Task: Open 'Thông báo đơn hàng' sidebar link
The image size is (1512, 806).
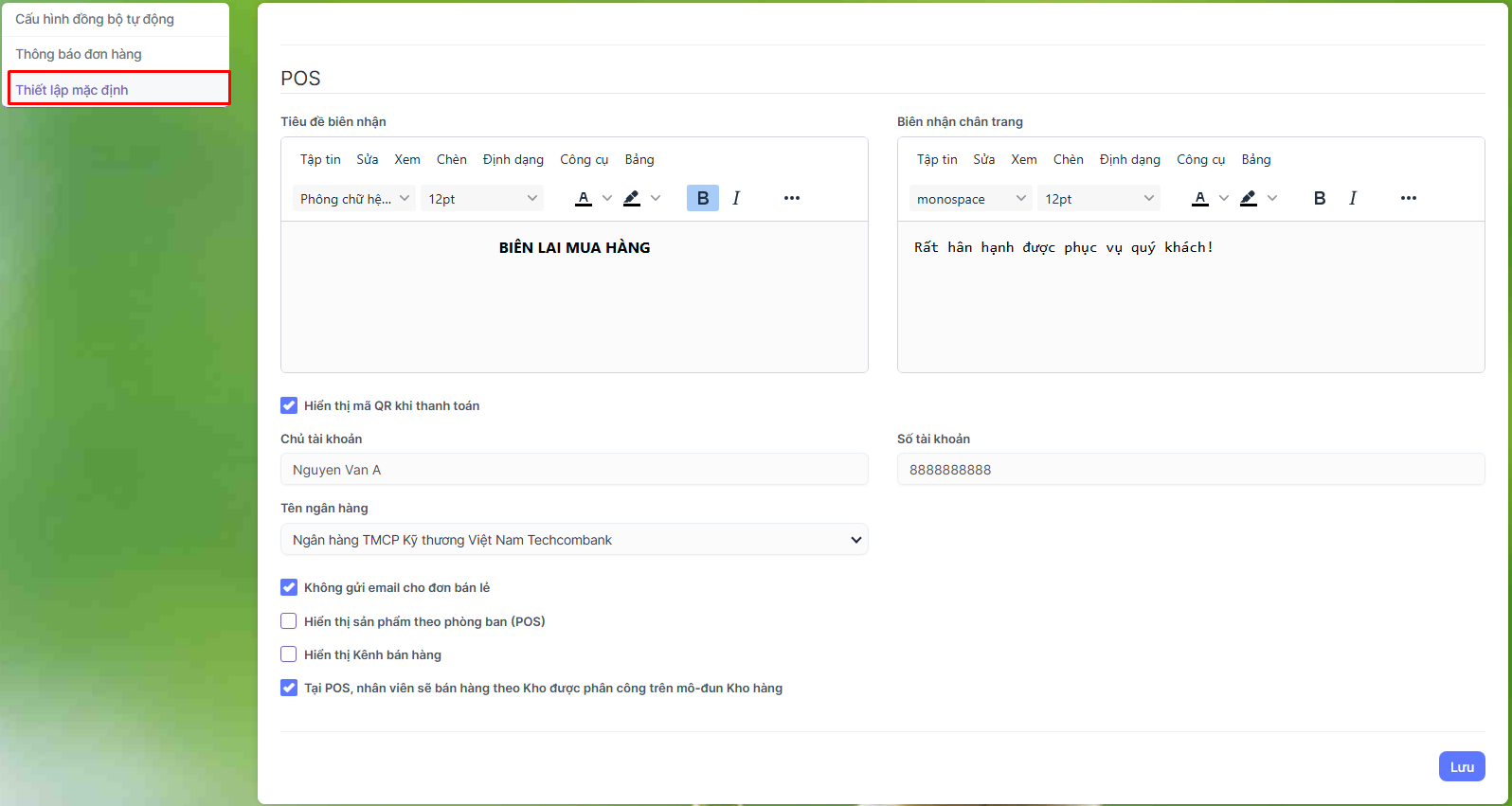Action: (x=79, y=54)
